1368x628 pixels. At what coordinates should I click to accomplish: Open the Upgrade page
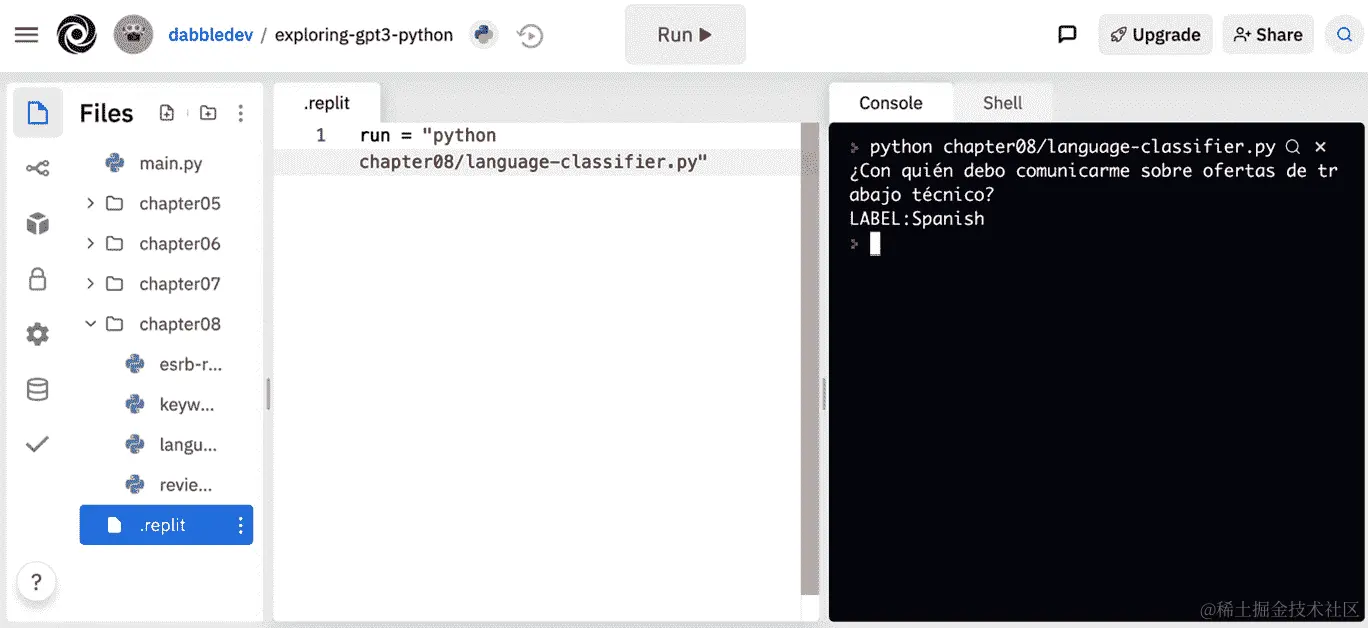coord(1155,34)
